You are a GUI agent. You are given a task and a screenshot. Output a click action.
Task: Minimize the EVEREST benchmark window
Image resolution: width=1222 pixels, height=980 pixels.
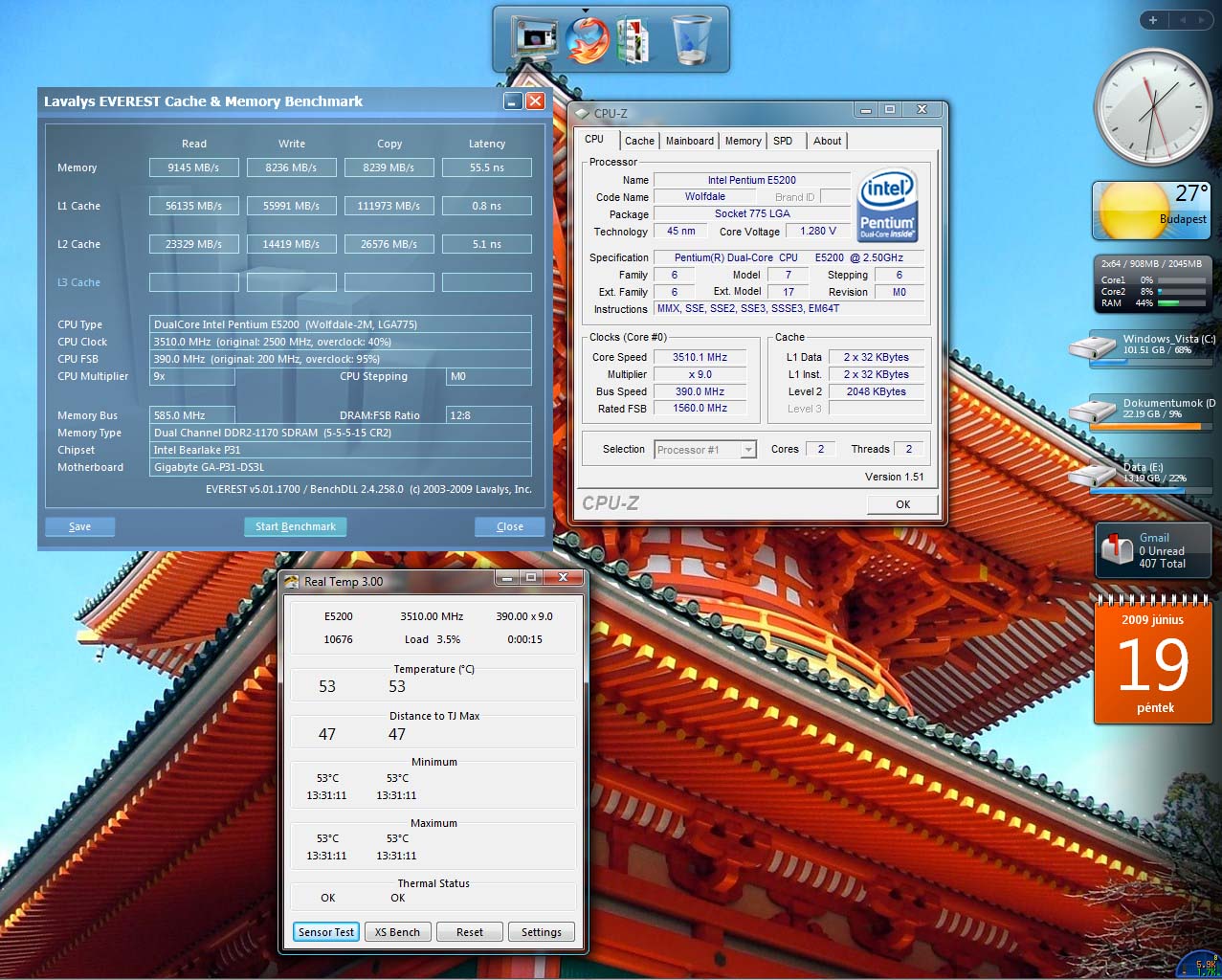[512, 100]
